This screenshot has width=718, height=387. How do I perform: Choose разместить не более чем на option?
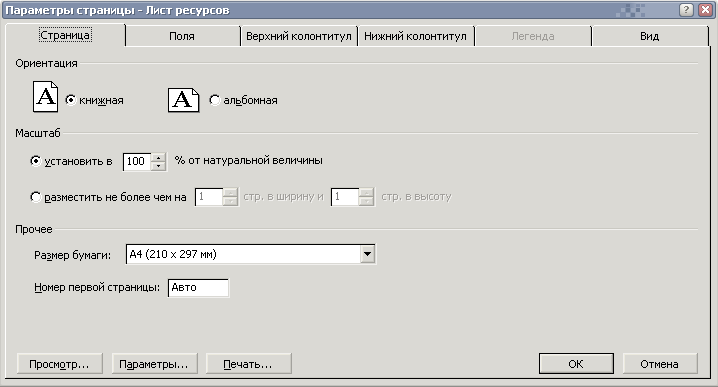35,197
